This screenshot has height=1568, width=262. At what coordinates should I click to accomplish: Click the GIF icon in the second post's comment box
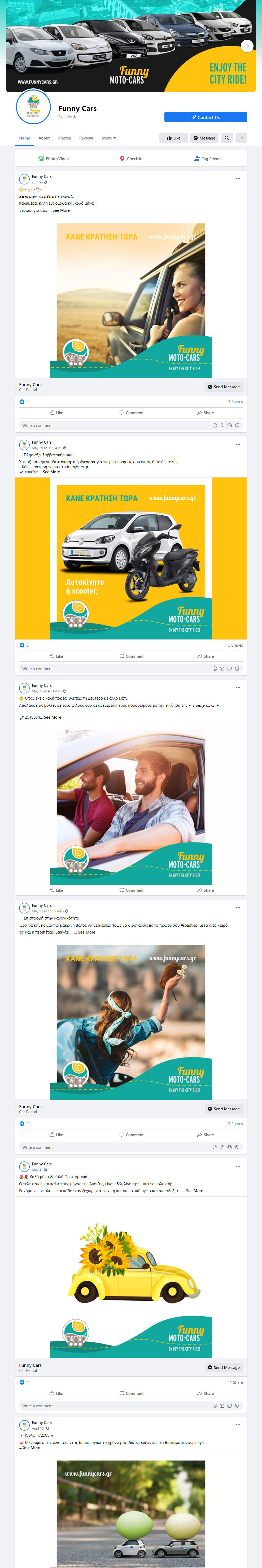230,668
